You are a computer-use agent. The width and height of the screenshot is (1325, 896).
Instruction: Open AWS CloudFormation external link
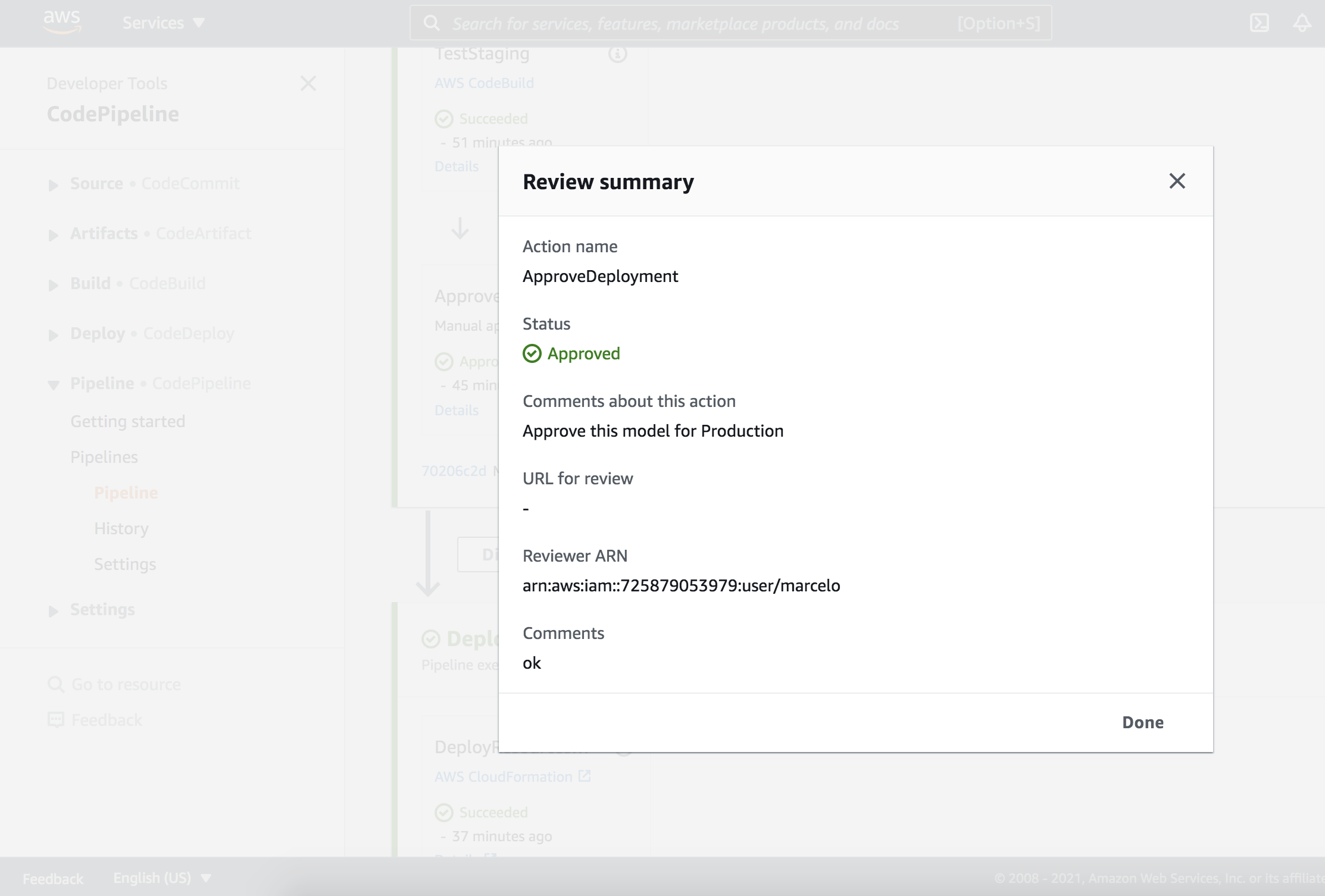[512, 776]
